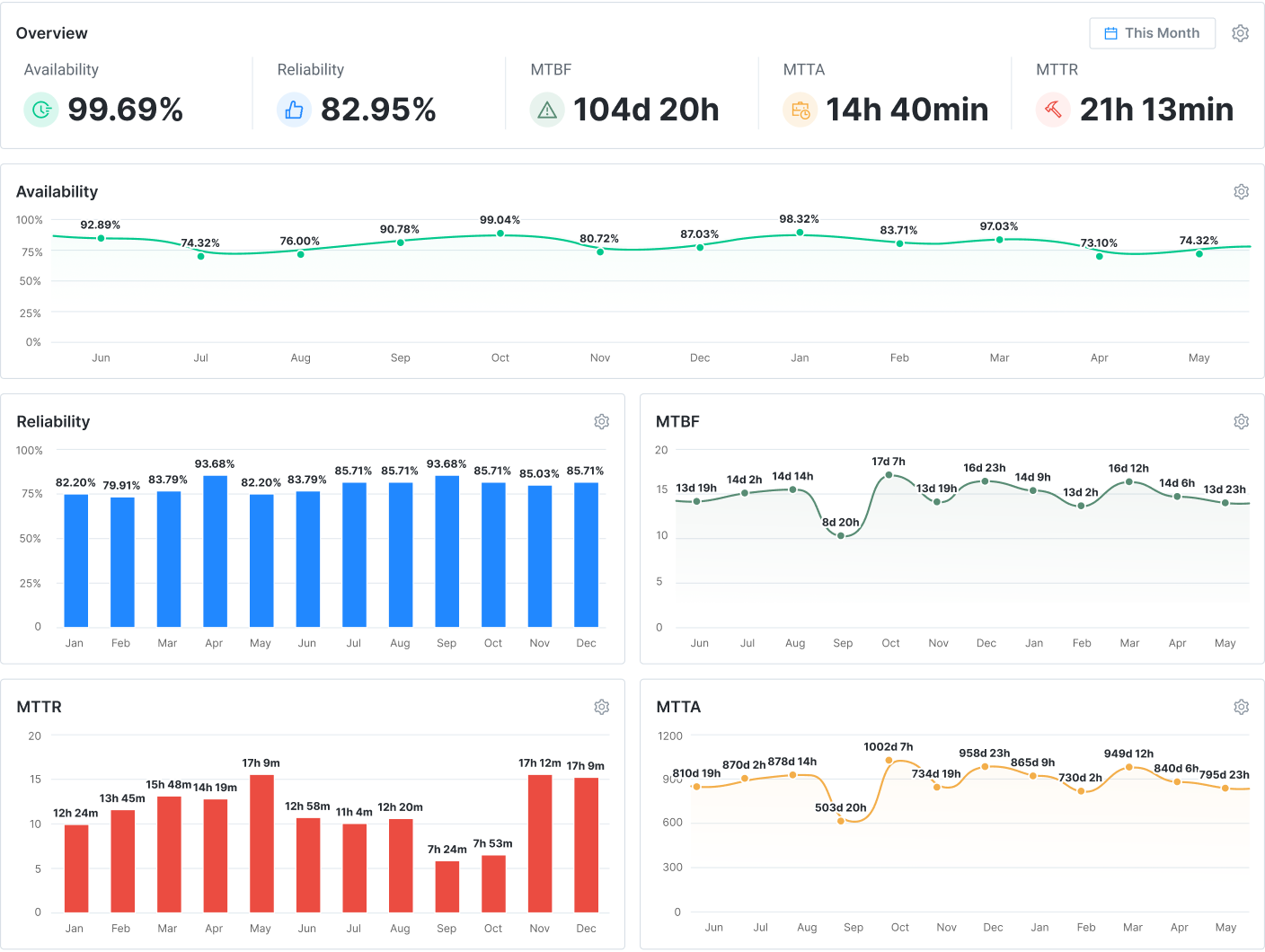The image size is (1265, 952).
Task: Open MTBF chart settings gear
Action: tap(1241, 421)
